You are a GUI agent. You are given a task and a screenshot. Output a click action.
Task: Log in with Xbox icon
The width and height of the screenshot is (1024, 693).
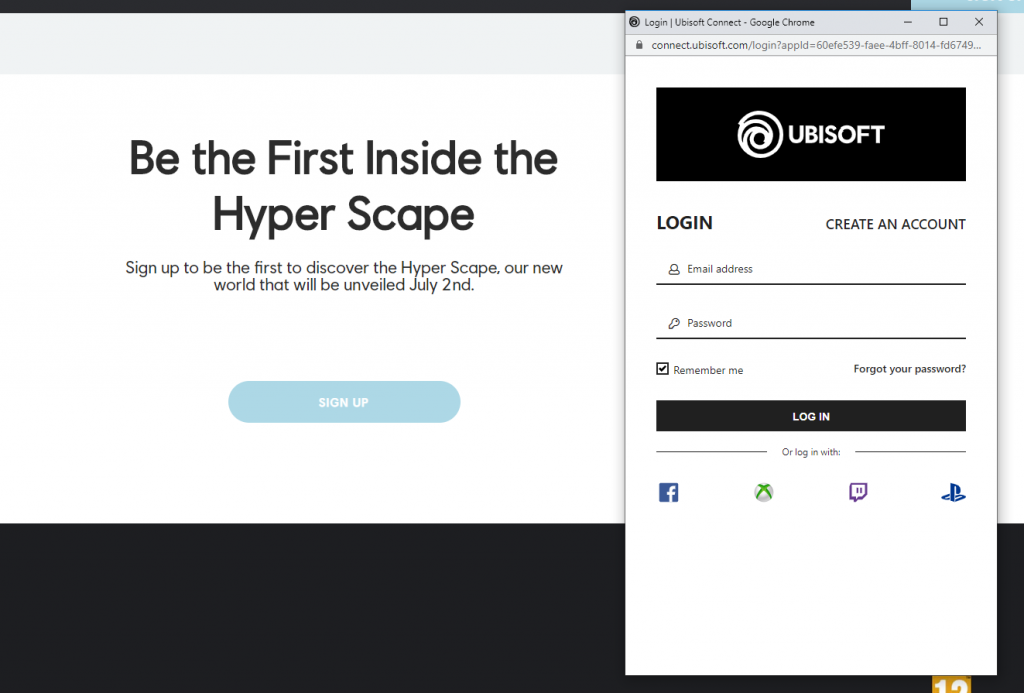(x=763, y=492)
